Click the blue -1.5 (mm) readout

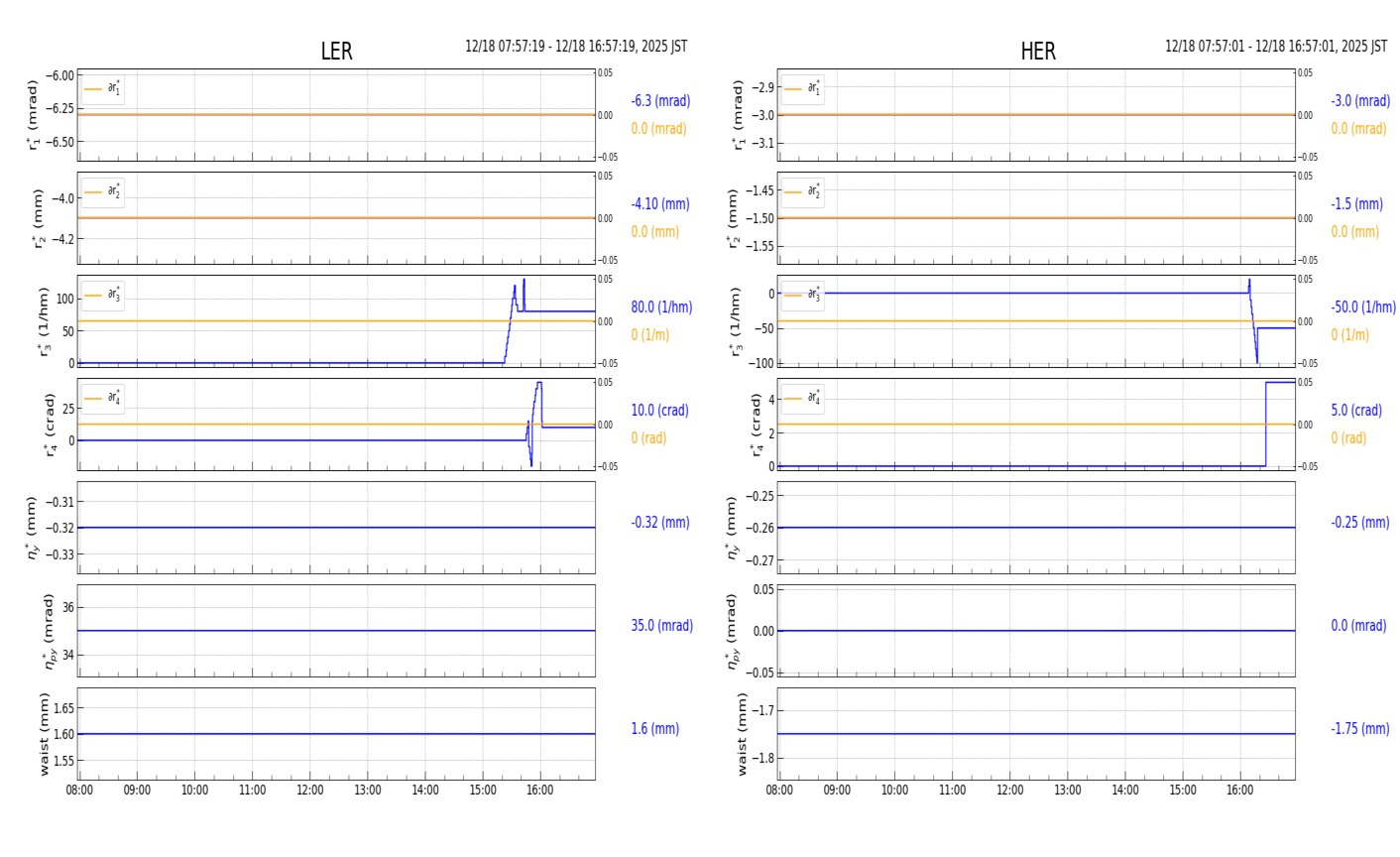tap(1356, 204)
